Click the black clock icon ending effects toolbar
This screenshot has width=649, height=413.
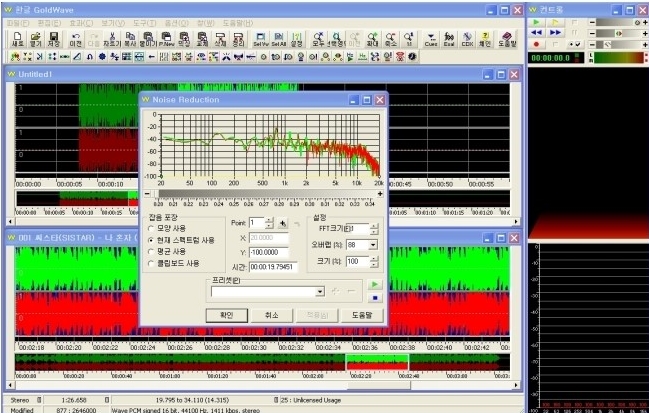[412, 57]
